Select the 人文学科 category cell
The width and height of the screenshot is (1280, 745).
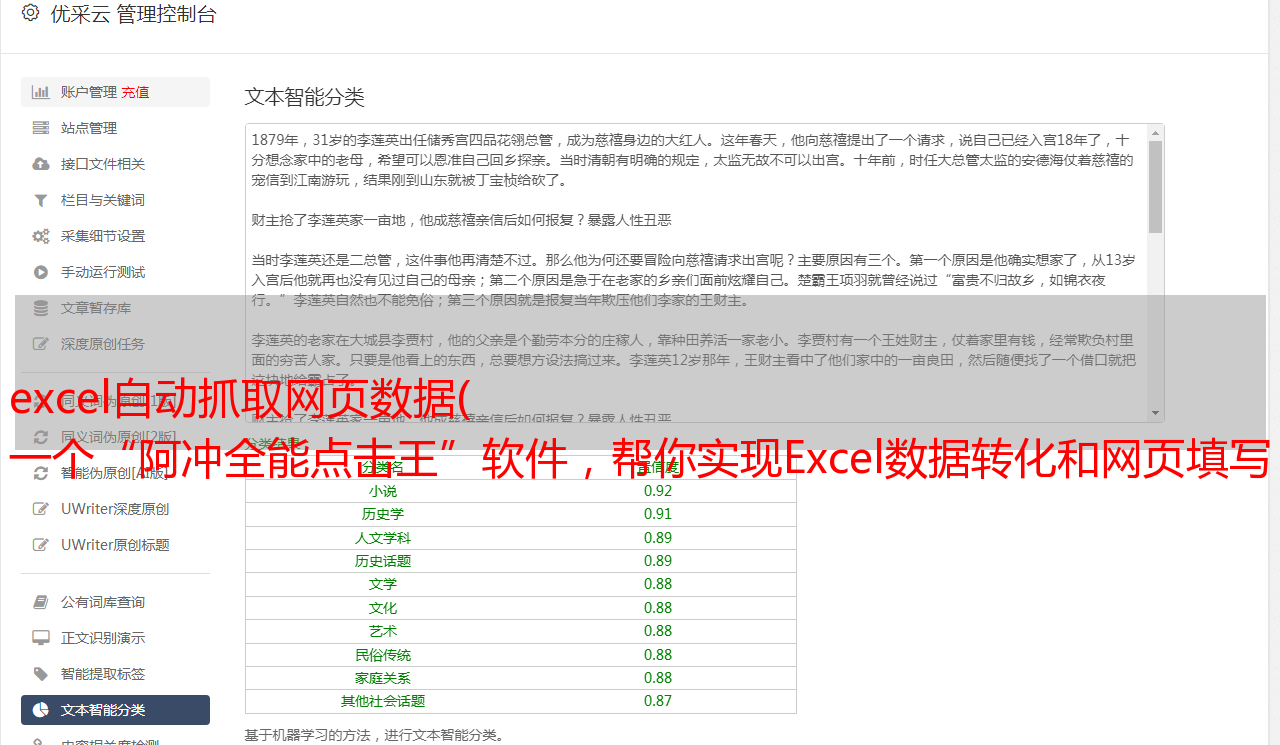pos(383,538)
